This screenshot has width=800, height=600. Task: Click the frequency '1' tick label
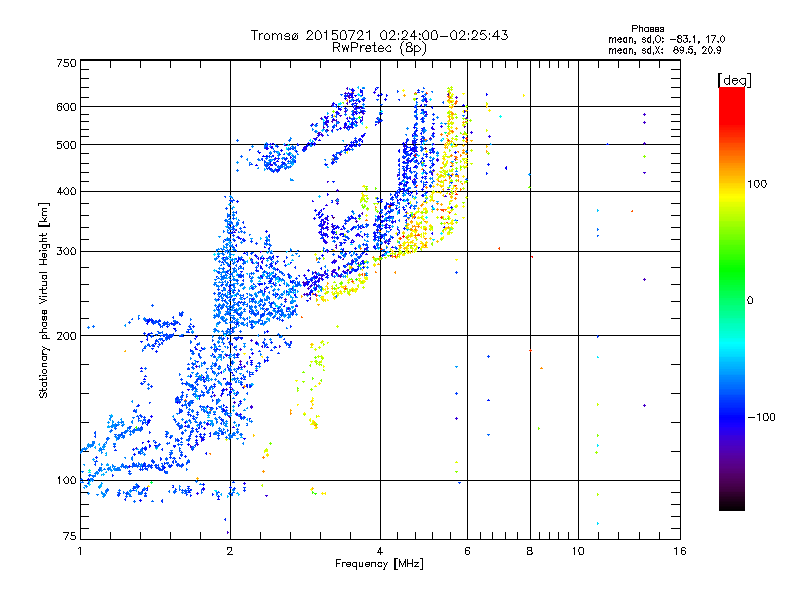coord(80,551)
